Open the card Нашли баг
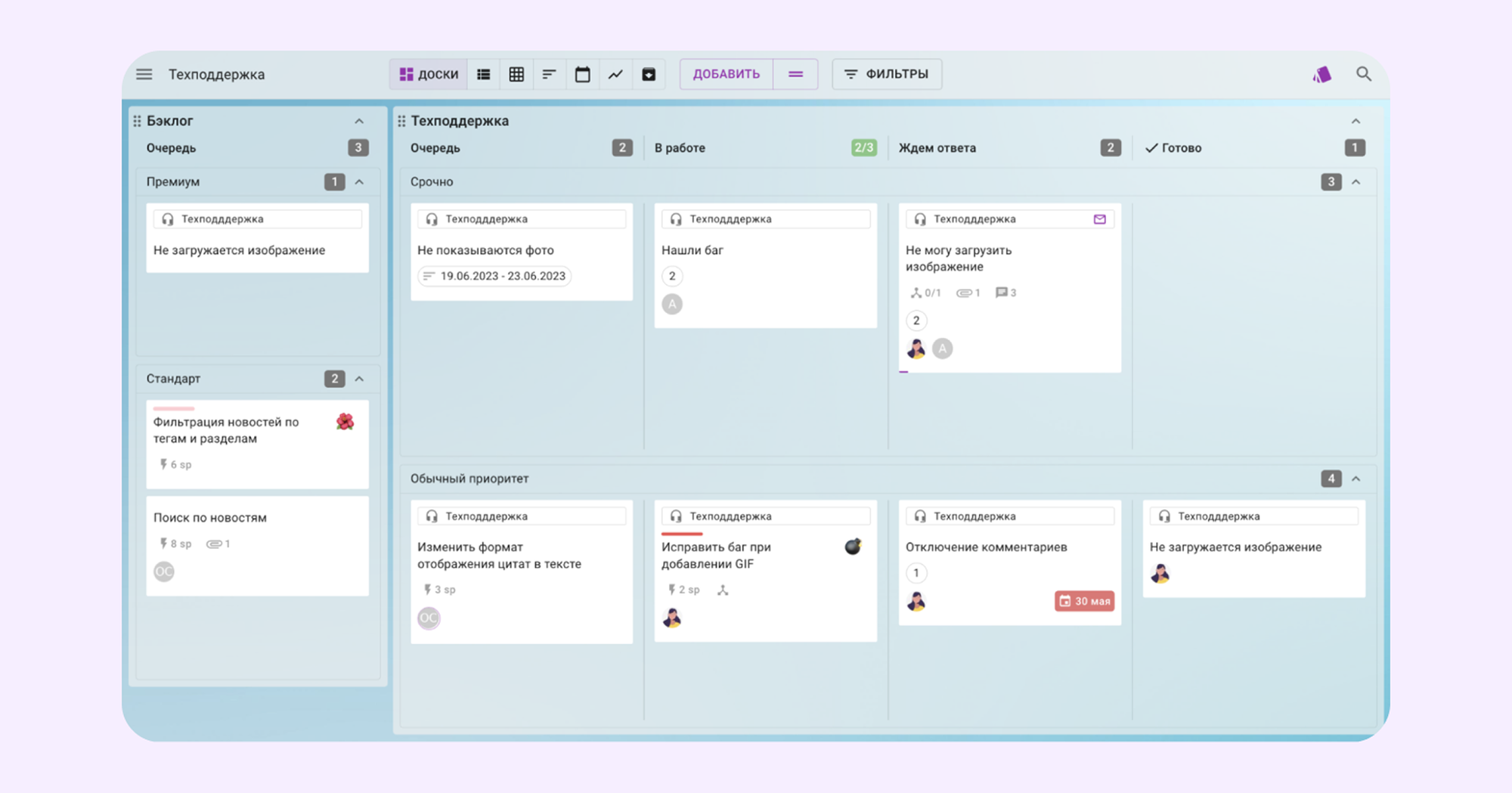This screenshot has width=1512, height=793. click(692, 250)
